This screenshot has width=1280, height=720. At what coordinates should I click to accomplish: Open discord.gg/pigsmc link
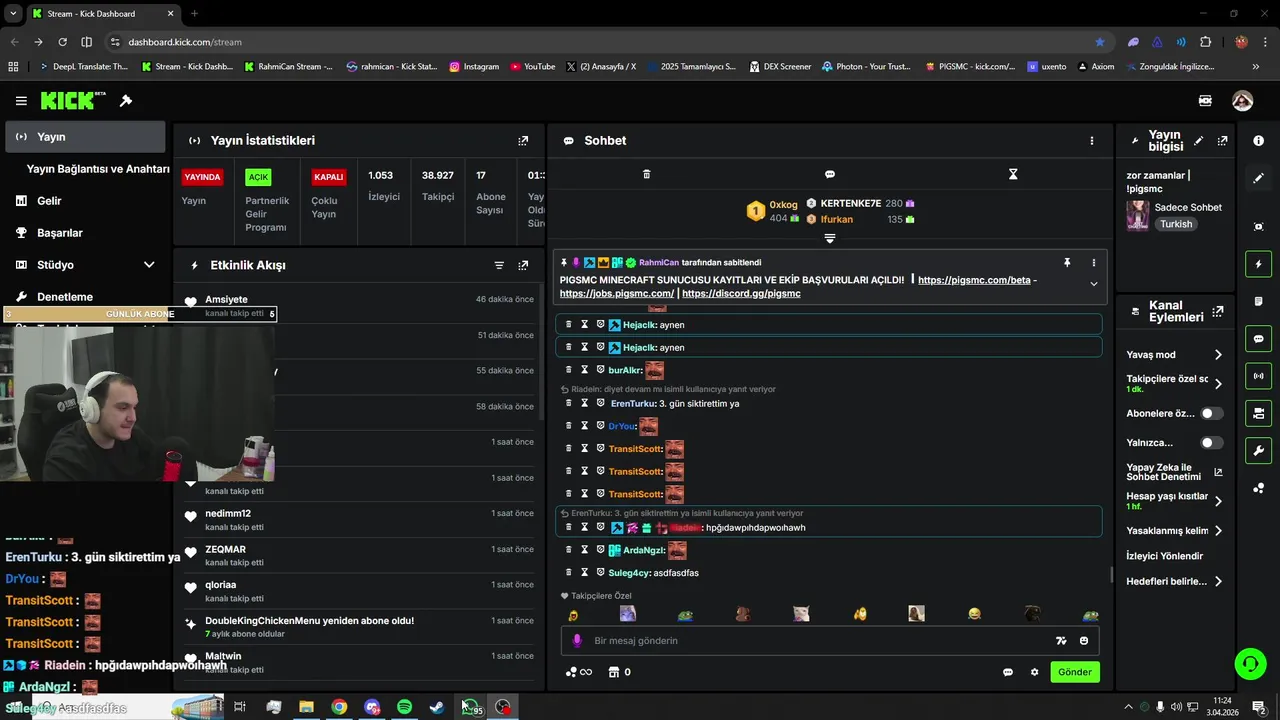(741, 294)
